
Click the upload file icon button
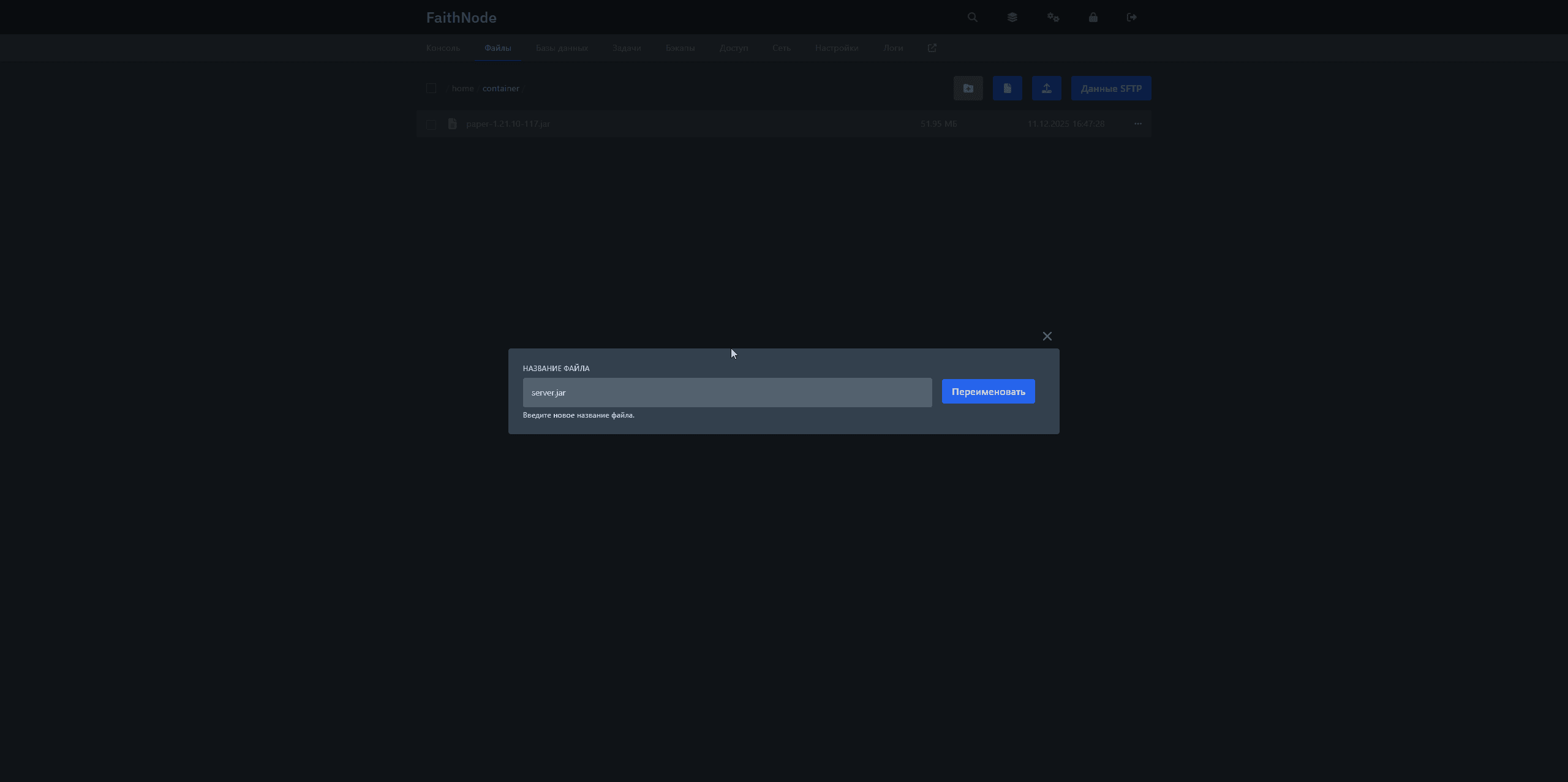point(1046,88)
